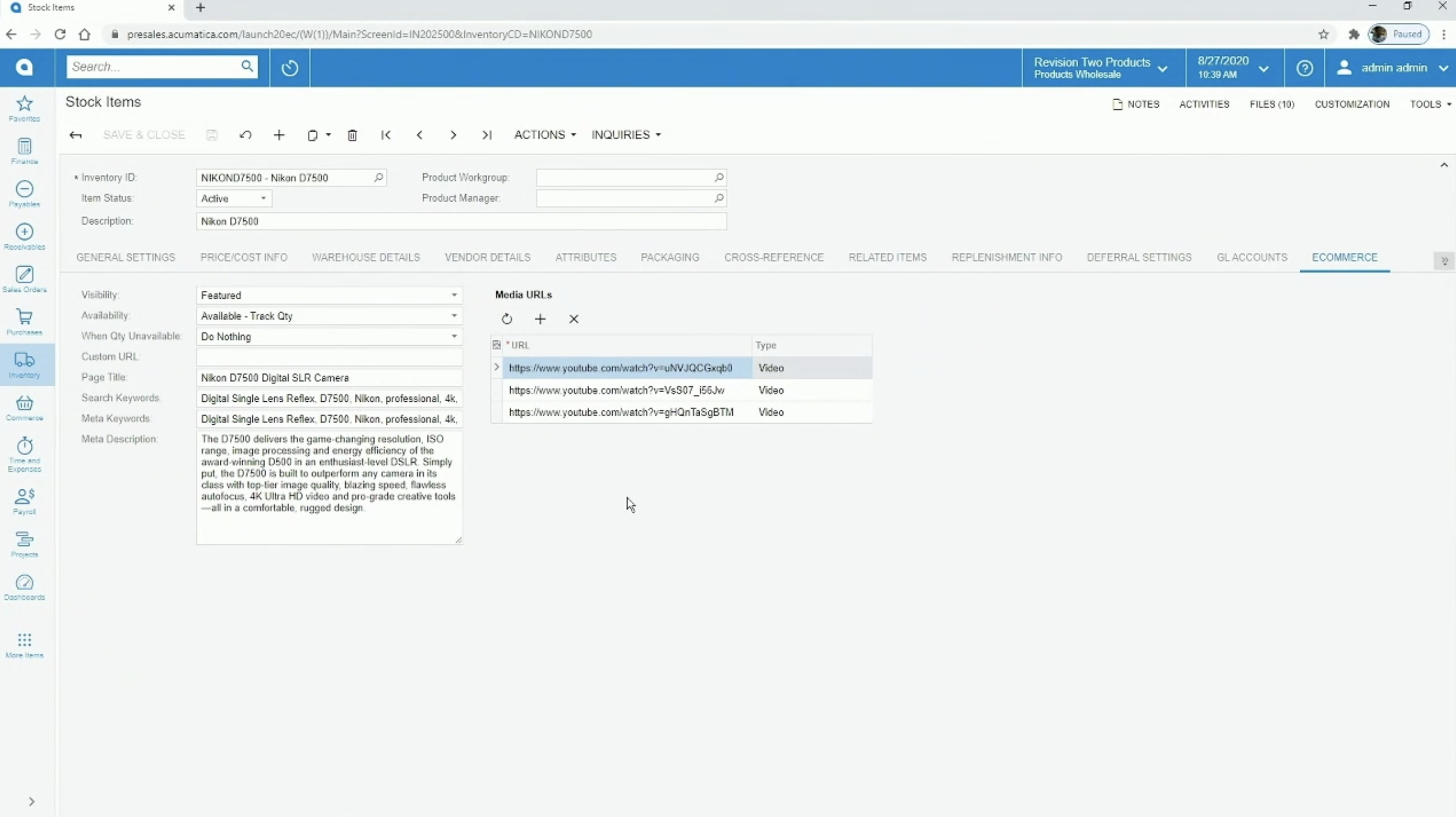Collapse the form header section
Viewport: 1456px width, 817px height.
click(1444, 165)
